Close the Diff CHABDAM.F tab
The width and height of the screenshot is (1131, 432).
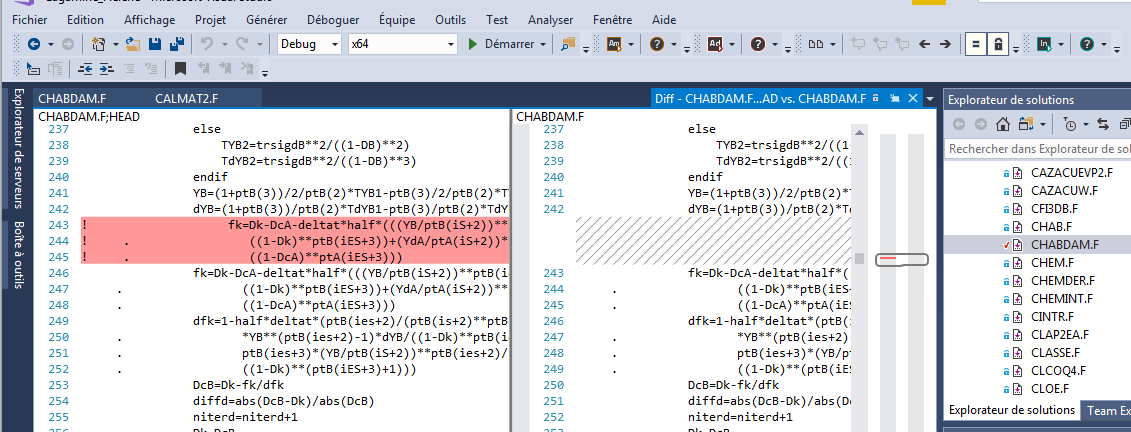(913, 98)
